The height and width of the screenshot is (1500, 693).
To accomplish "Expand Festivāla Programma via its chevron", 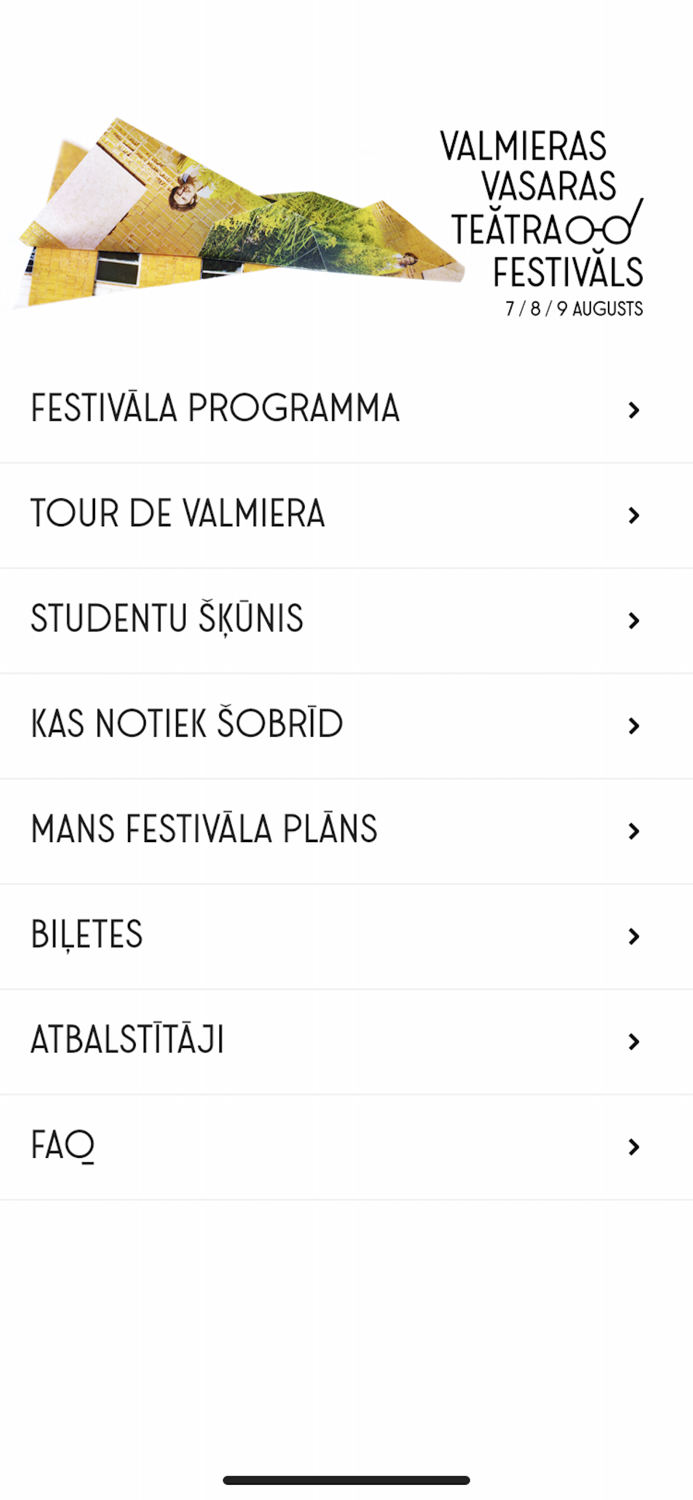I will click(634, 410).
